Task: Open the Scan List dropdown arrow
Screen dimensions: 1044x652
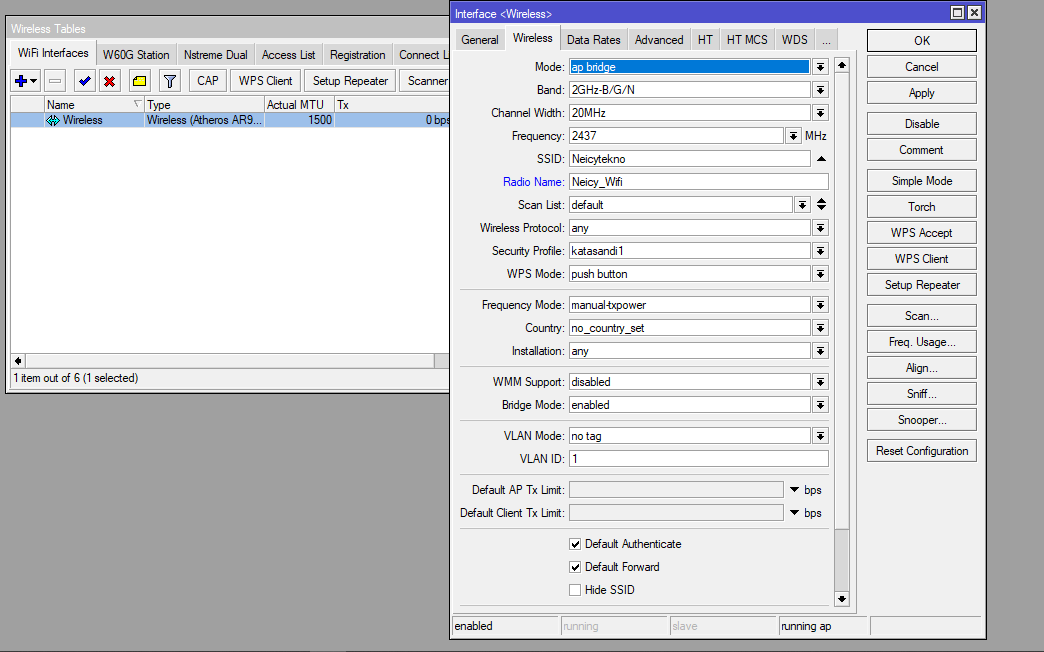Action: tap(802, 205)
